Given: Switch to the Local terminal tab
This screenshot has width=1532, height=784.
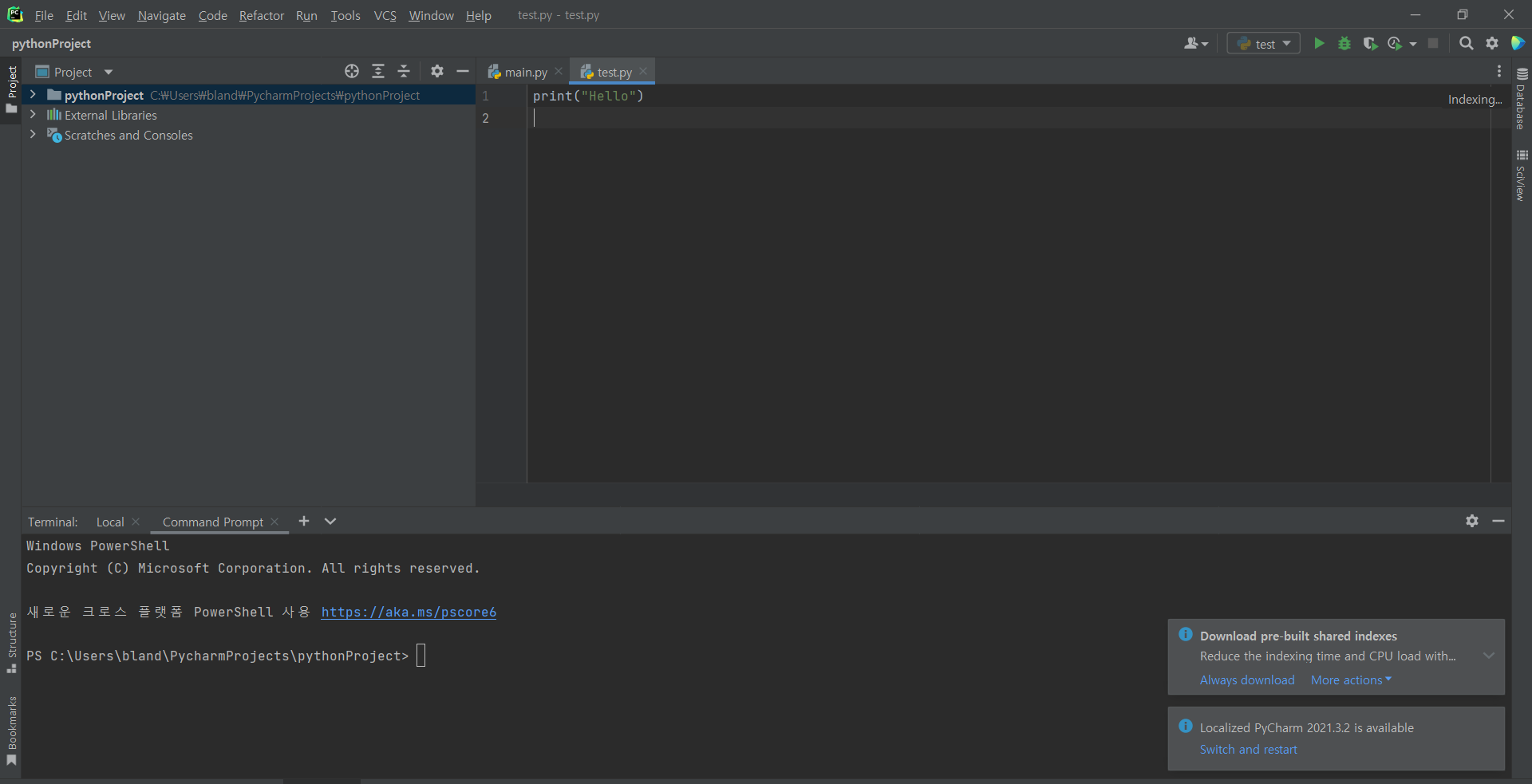Looking at the screenshot, I should (110, 522).
